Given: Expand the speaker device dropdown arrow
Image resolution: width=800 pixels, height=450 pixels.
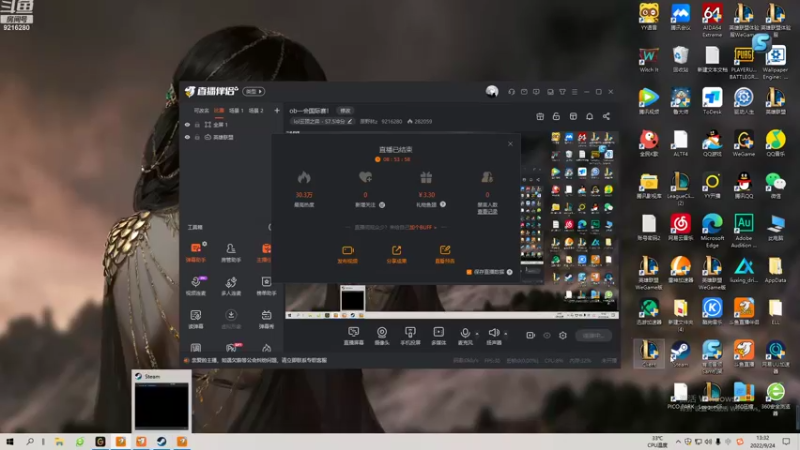Looking at the screenshot, I should pyautogui.click(x=506, y=334).
